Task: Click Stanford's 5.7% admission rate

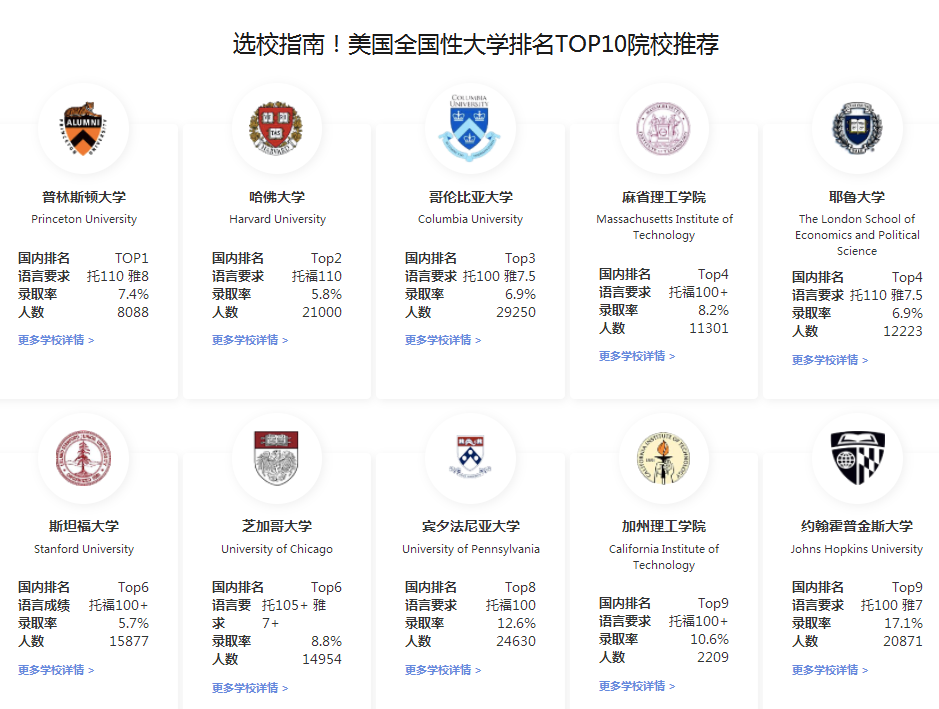Action: coord(133,623)
